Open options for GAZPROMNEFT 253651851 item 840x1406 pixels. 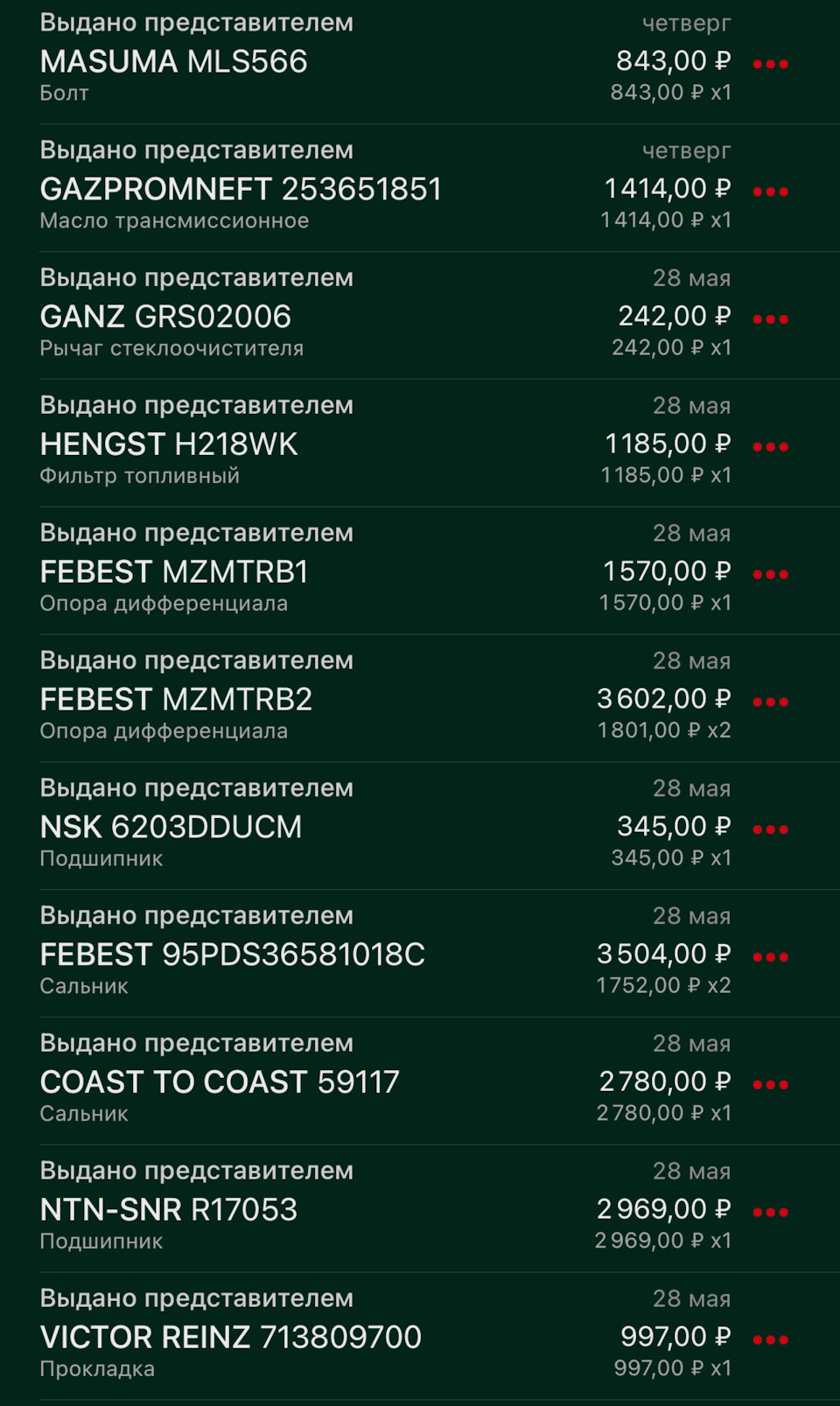pyautogui.click(x=770, y=192)
